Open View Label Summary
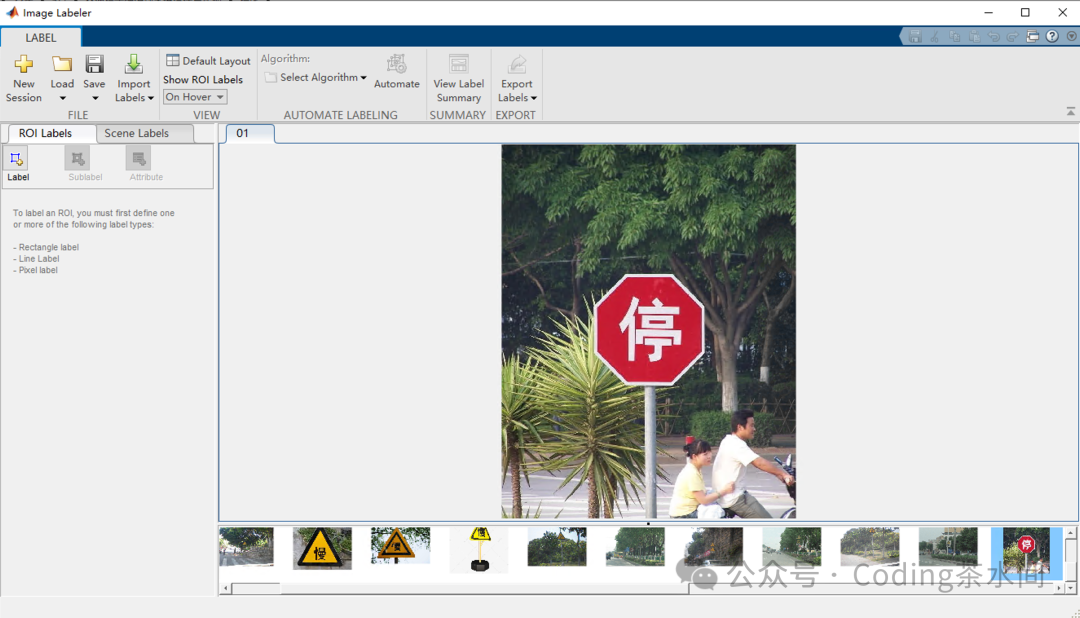The width and height of the screenshot is (1080, 618). tap(459, 79)
